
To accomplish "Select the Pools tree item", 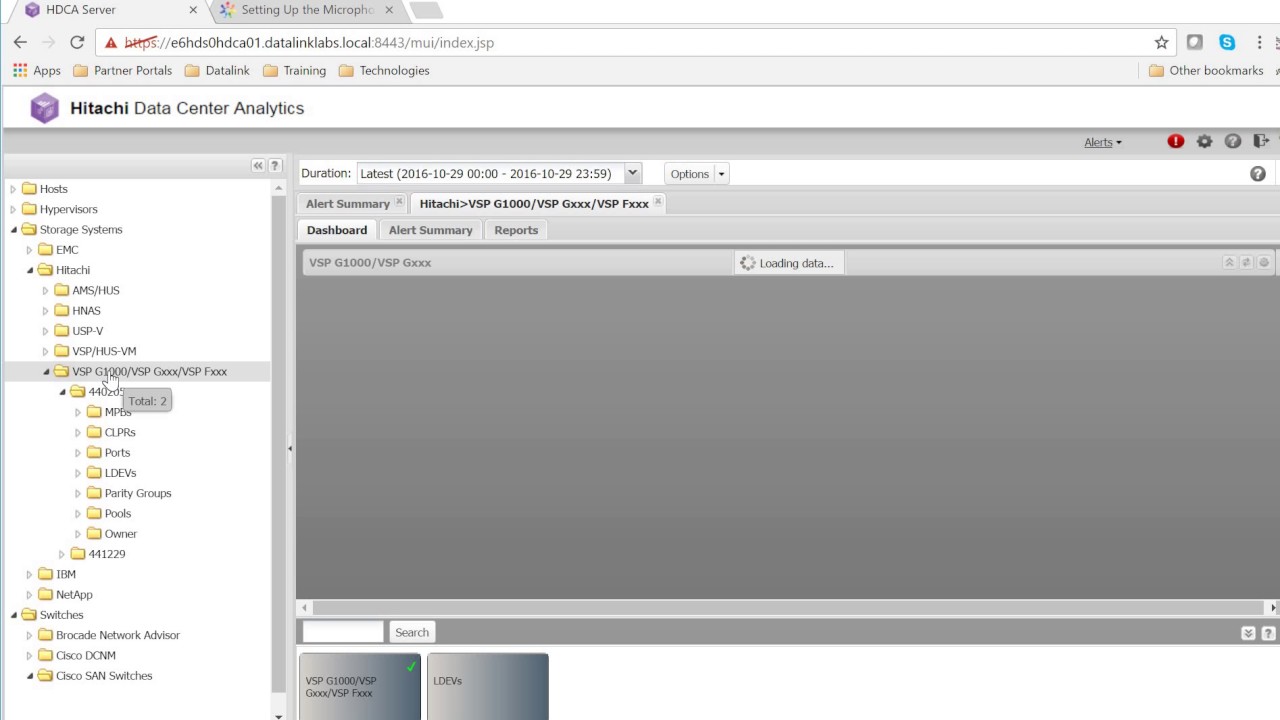I will point(118,514).
